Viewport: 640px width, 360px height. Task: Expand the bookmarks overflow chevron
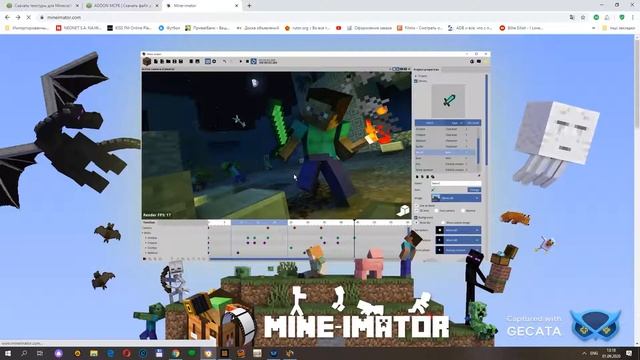coord(593,28)
